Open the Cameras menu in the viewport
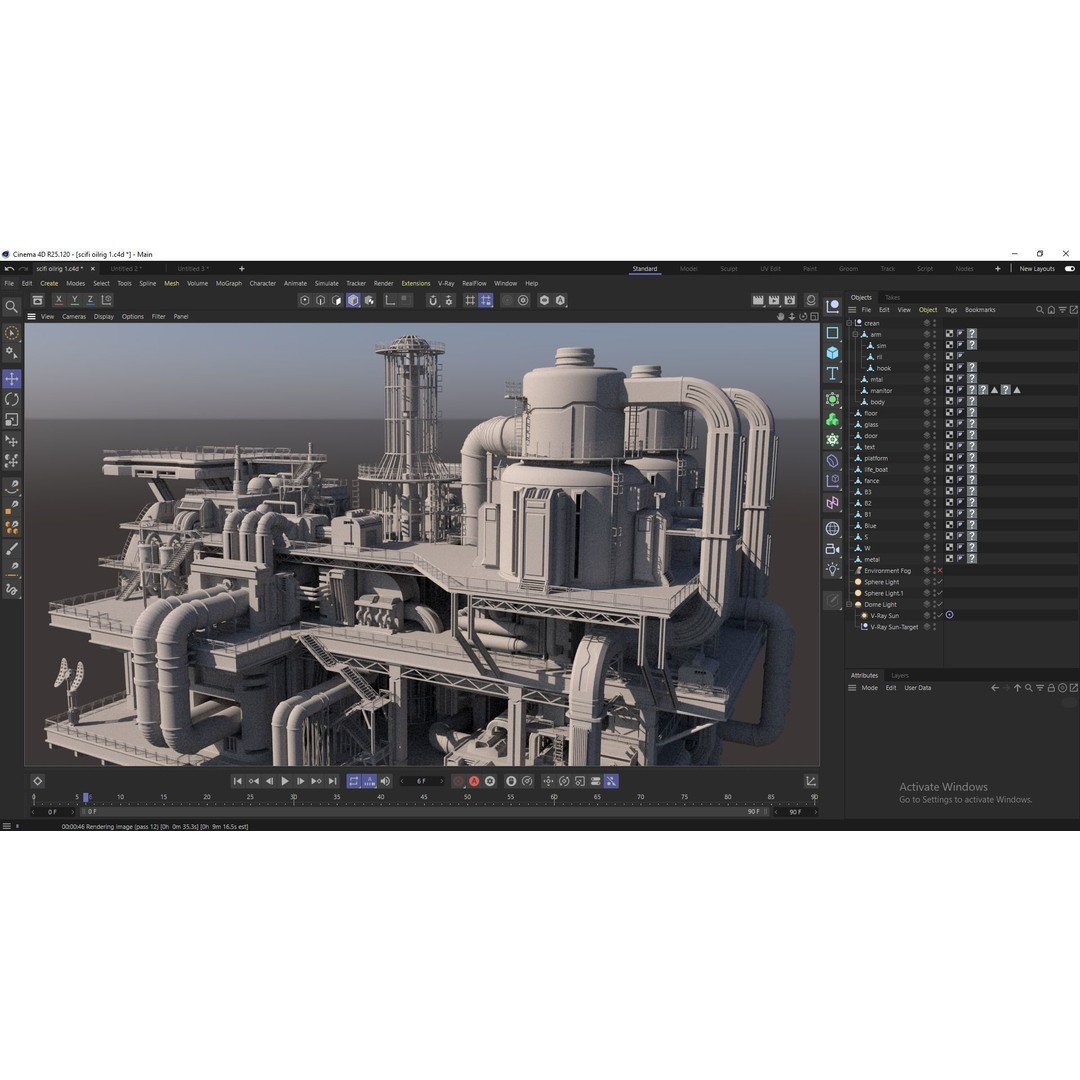Image resolution: width=1080 pixels, height=1080 pixels. [73, 316]
